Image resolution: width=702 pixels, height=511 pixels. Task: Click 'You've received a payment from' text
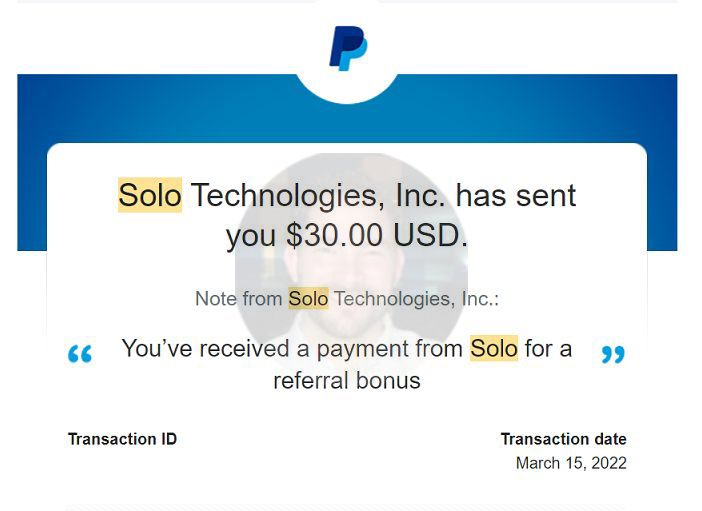click(292, 348)
